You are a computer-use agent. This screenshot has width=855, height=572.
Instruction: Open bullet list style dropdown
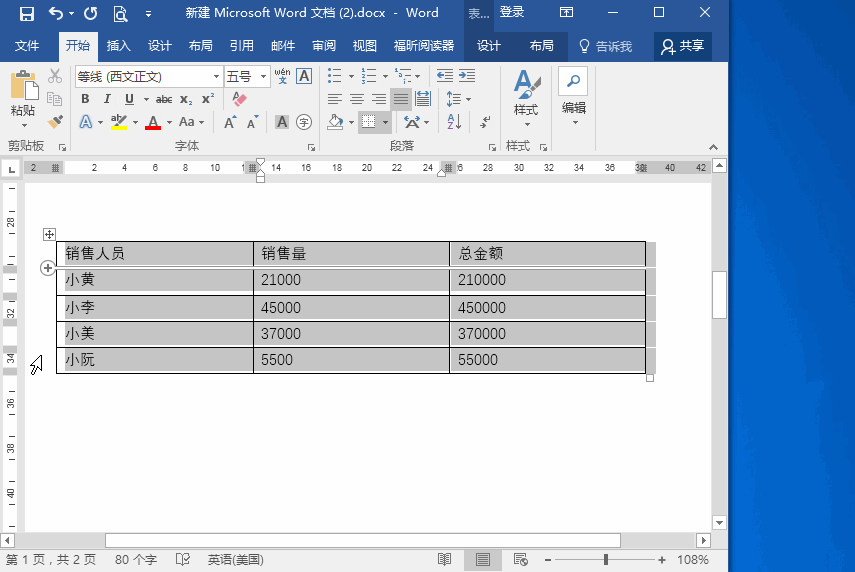[x=351, y=76]
